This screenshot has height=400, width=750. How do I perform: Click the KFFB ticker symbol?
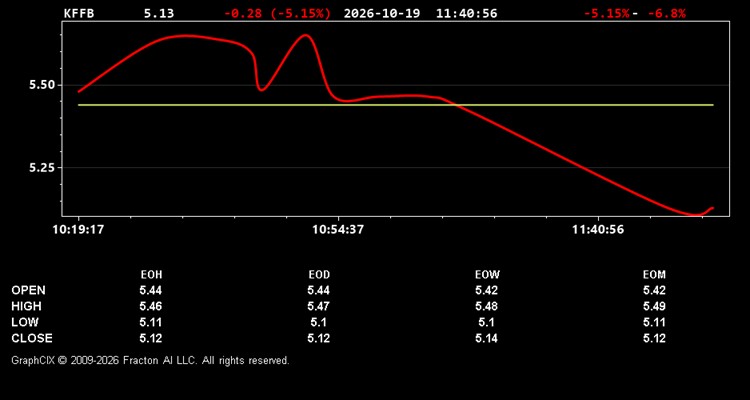pos(79,13)
